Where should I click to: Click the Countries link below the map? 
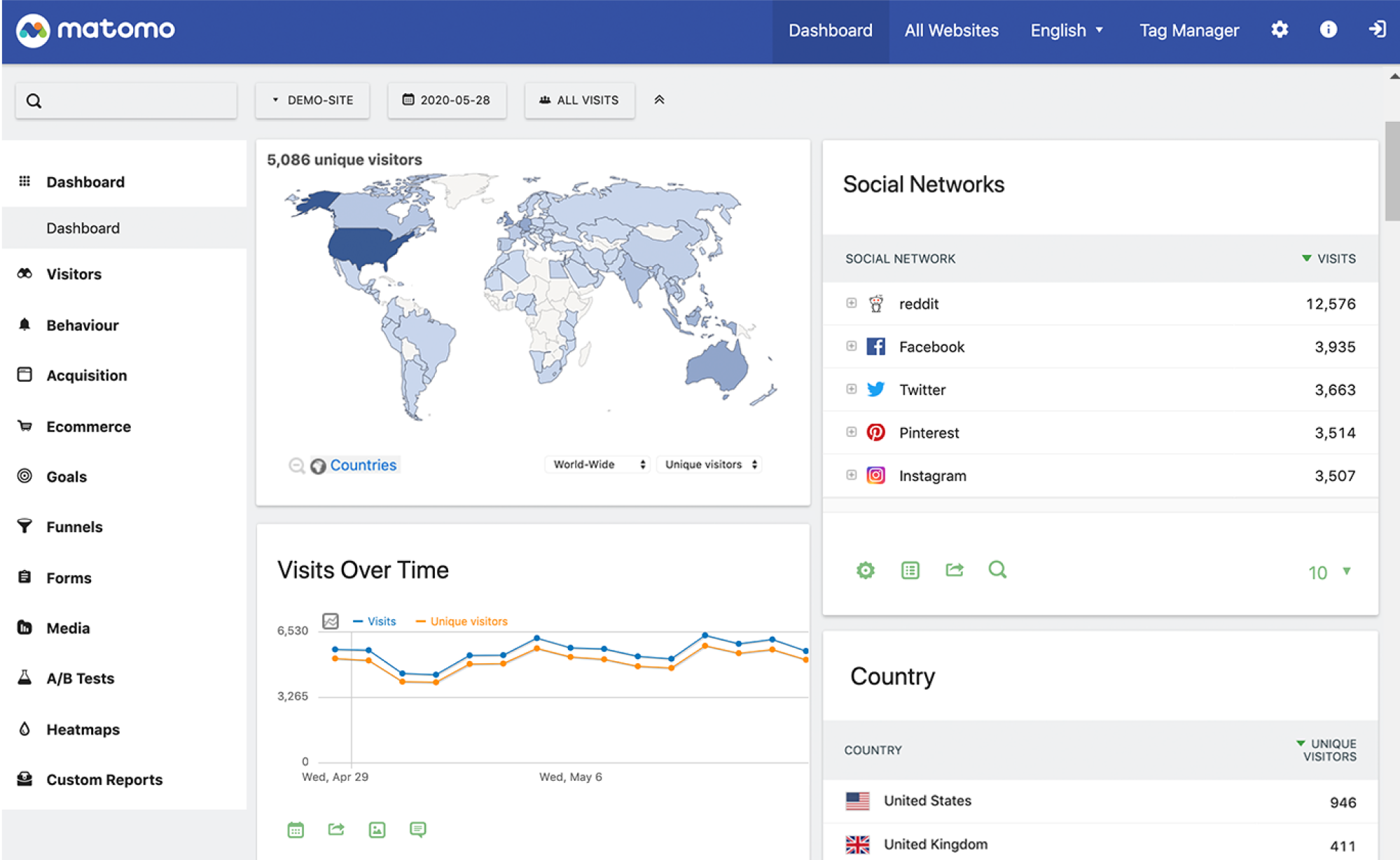pos(363,464)
